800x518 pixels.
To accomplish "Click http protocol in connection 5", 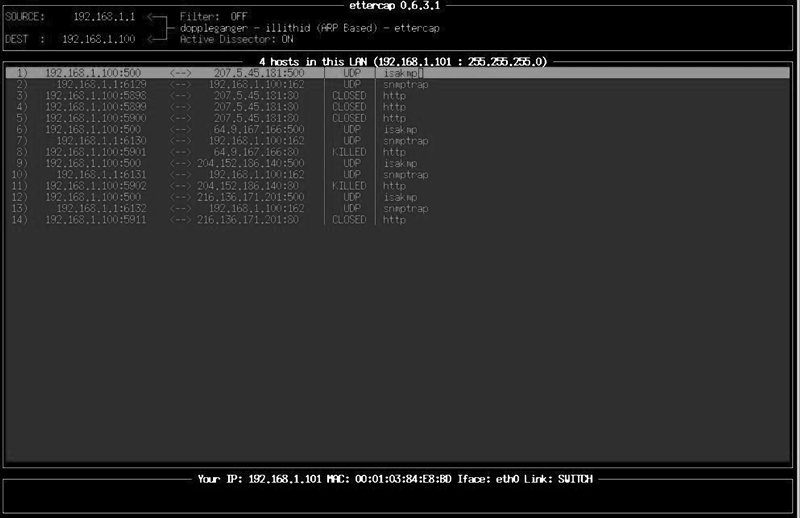I will point(394,118).
